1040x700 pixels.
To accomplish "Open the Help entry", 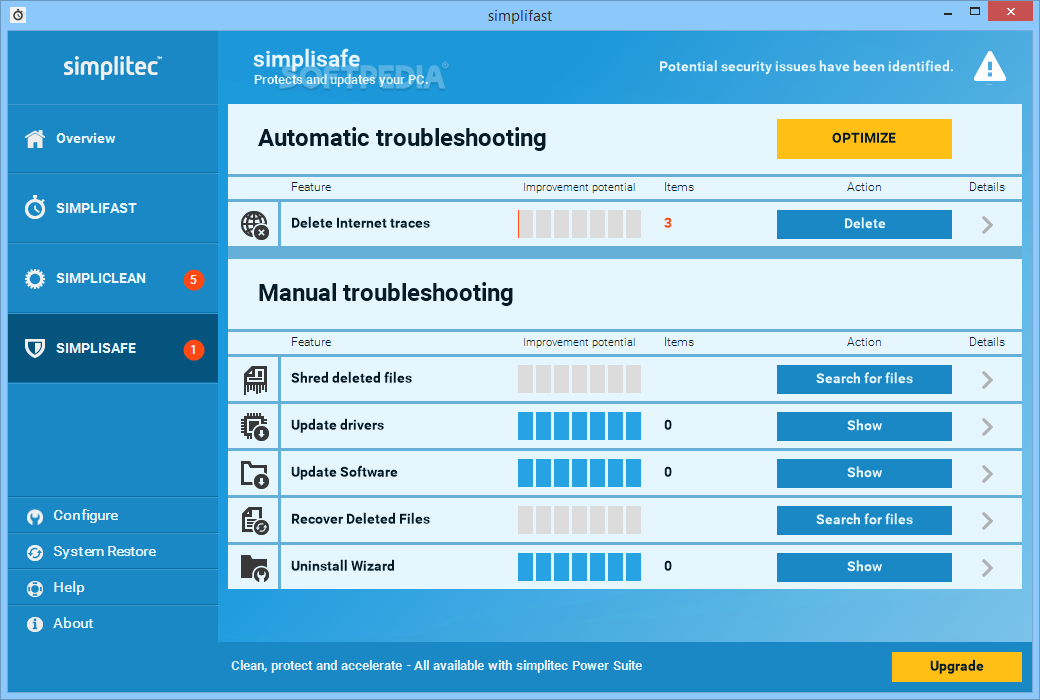I will [x=113, y=587].
